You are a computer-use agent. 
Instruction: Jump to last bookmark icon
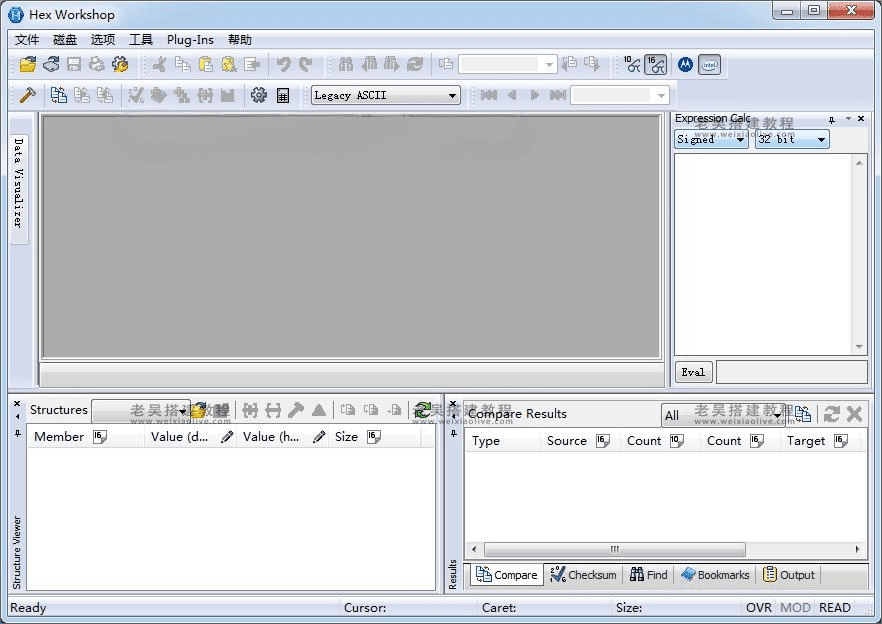click(x=557, y=95)
